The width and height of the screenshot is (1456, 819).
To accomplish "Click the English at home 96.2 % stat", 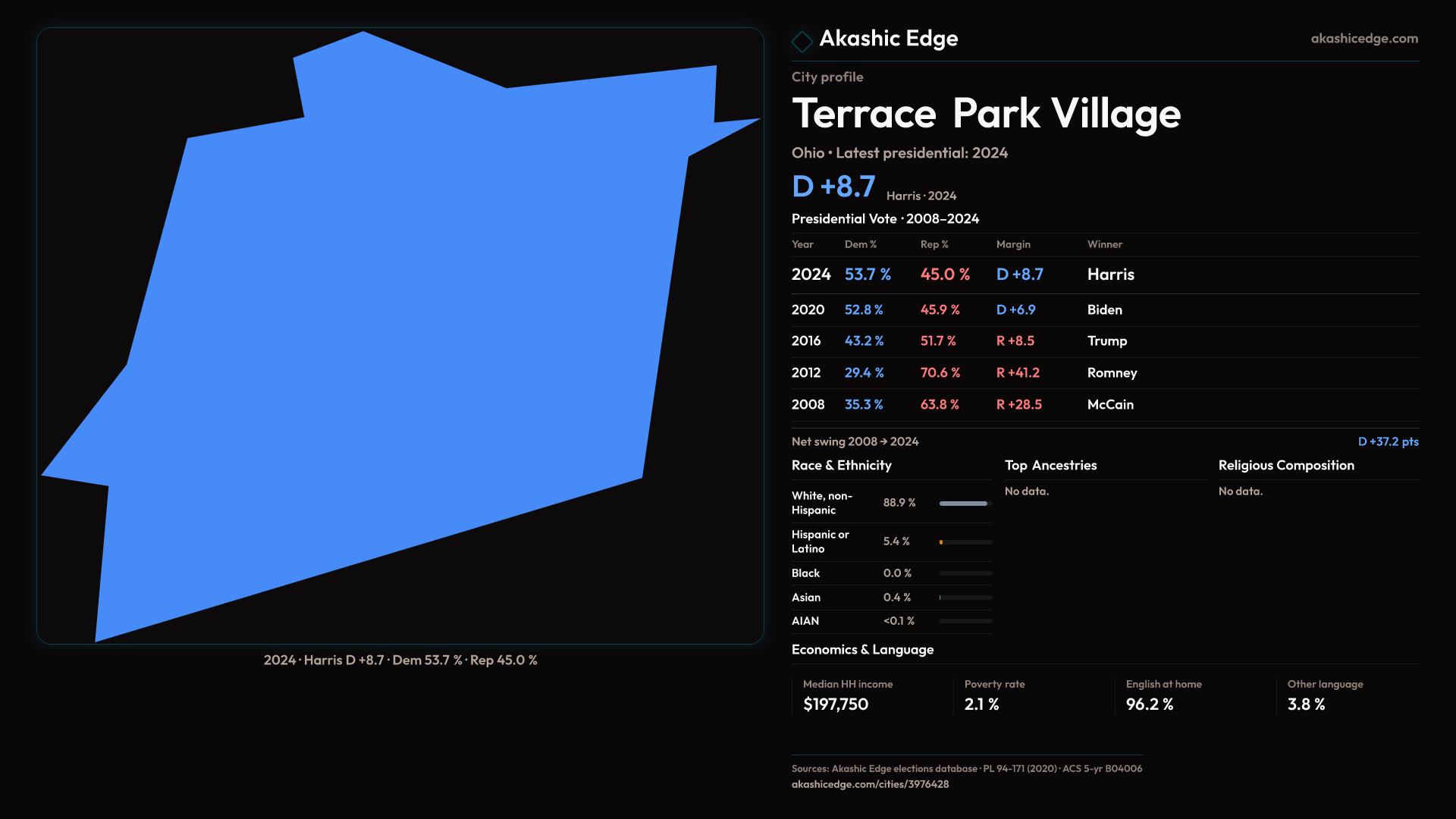I will click(x=1149, y=704).
